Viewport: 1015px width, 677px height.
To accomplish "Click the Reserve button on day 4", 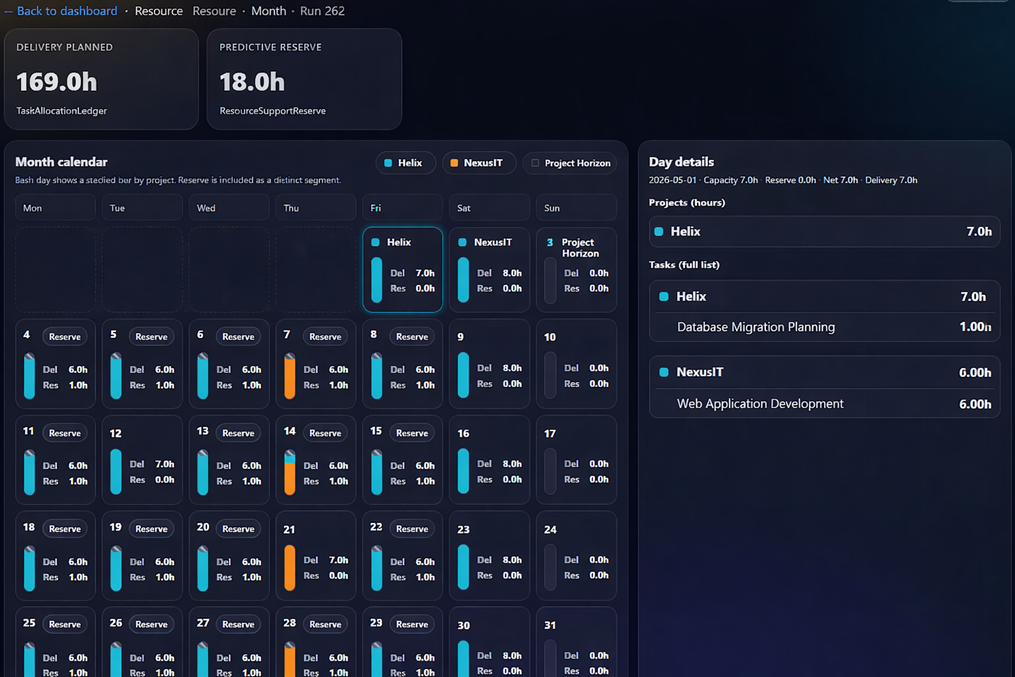I will point(65,337).
